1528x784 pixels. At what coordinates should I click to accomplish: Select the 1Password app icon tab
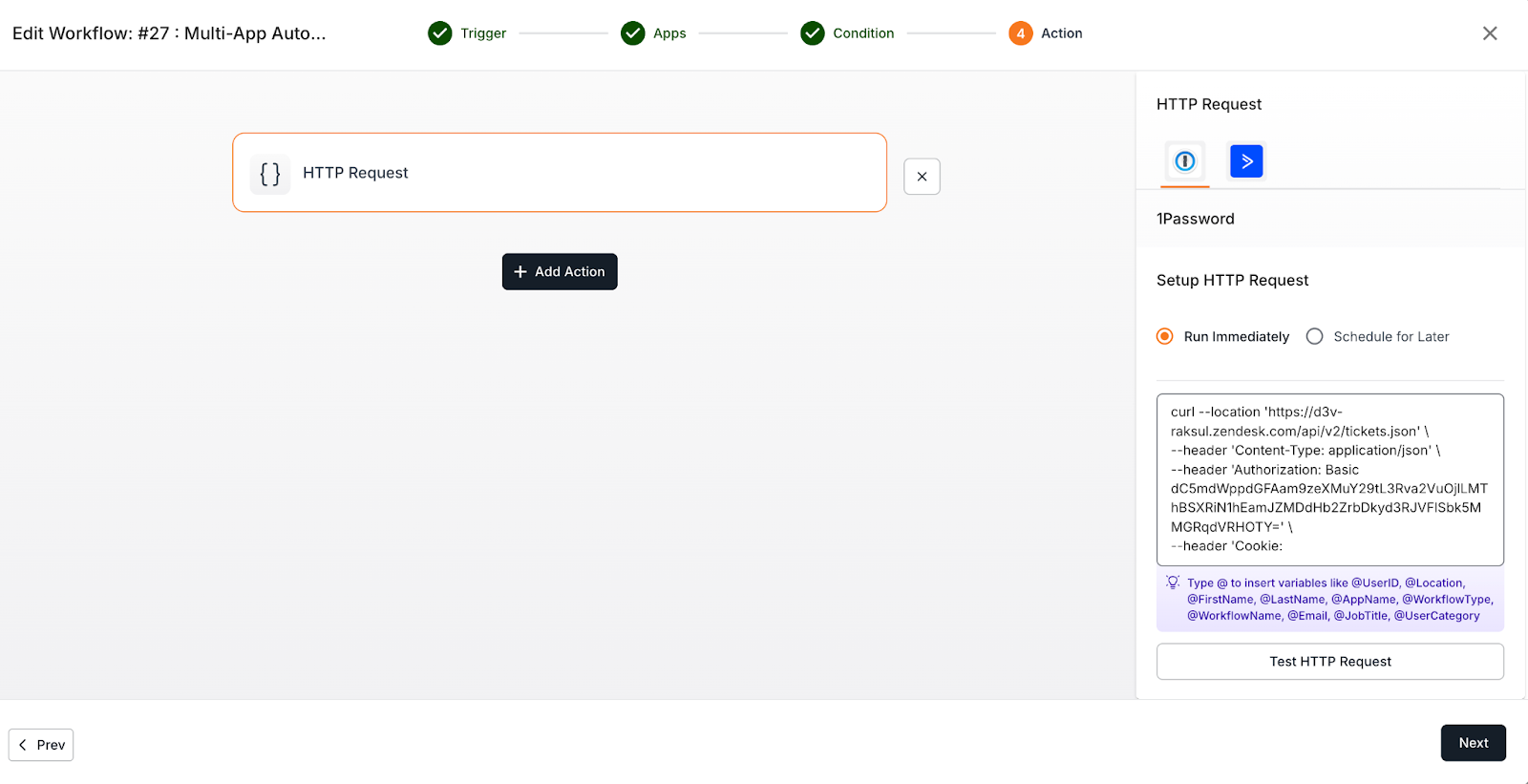1184,161
